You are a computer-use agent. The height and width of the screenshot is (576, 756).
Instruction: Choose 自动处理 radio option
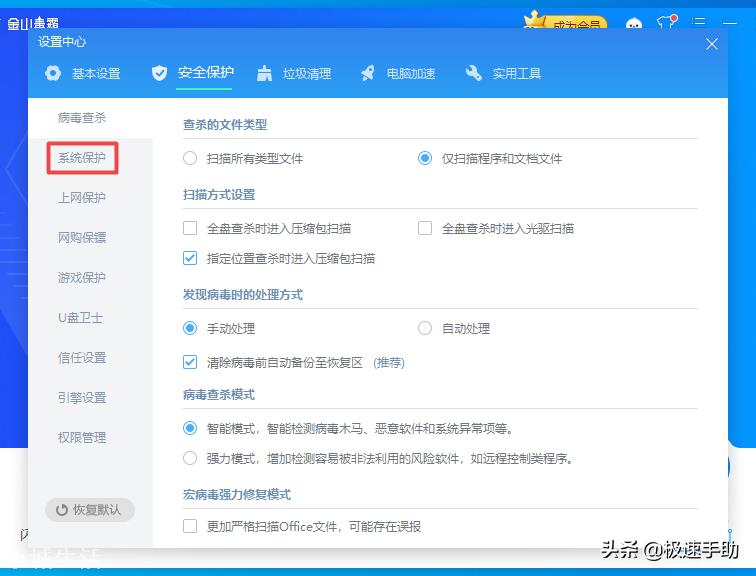tap(425, 328)
